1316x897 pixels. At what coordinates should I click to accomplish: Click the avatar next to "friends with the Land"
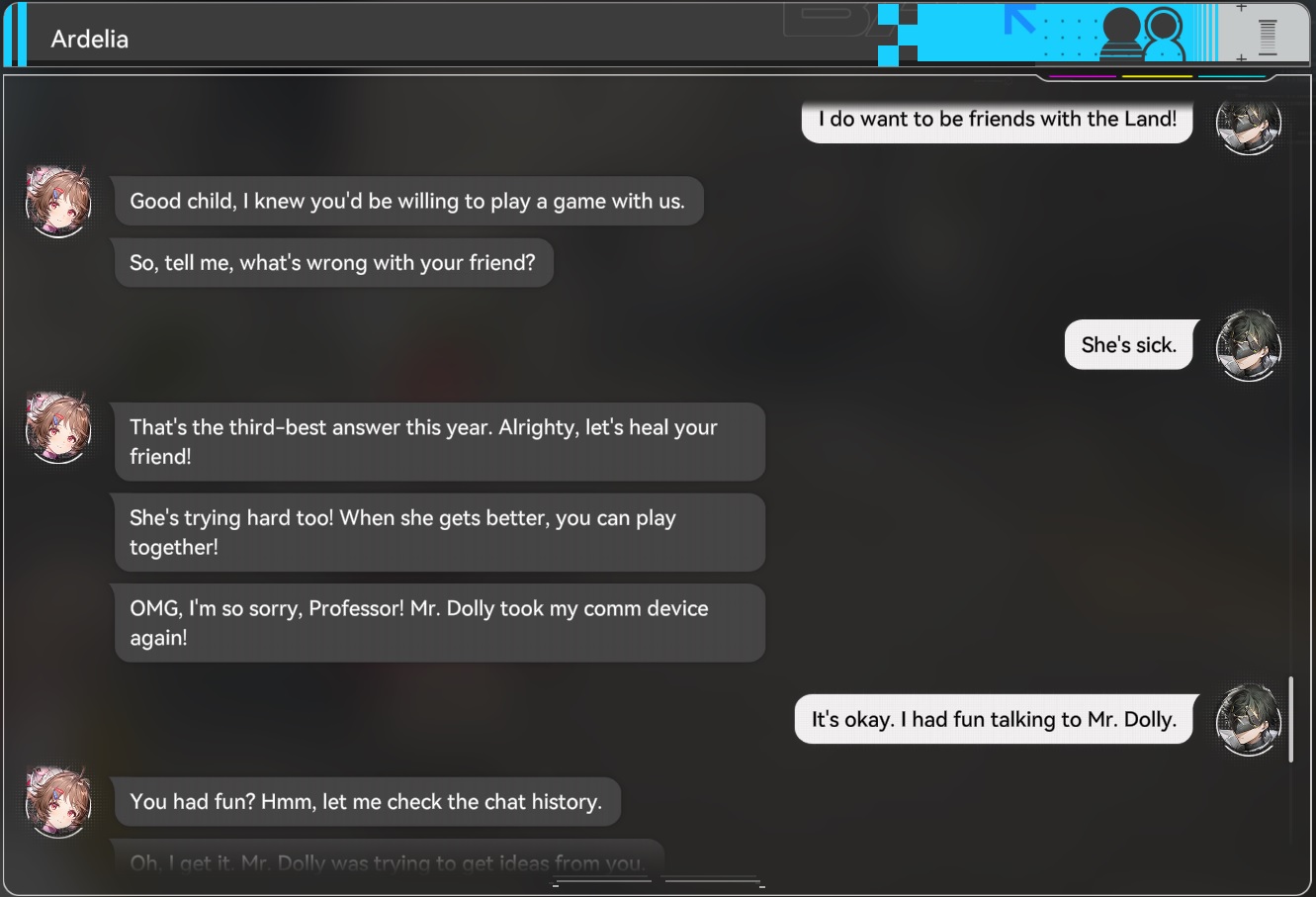tap(1248, 125)
